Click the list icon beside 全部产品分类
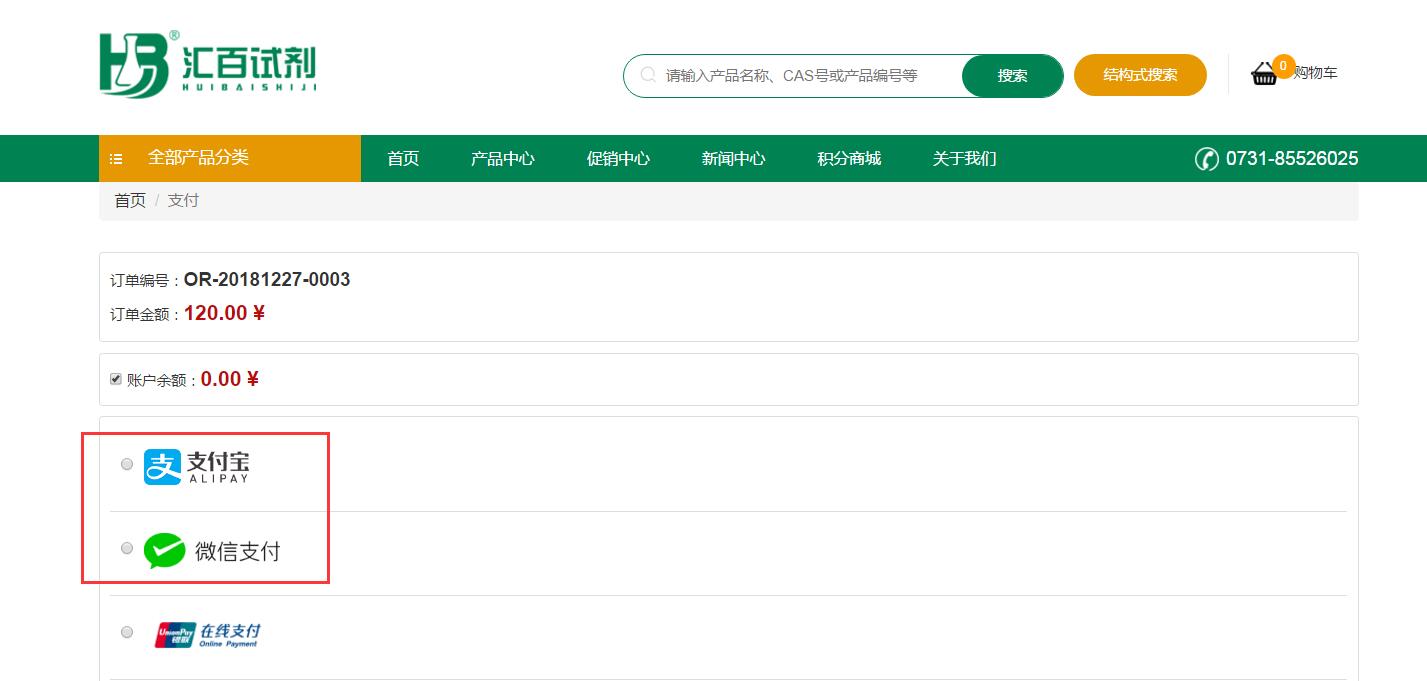Viewport: 1427px width, 681px height. [116, 159]
